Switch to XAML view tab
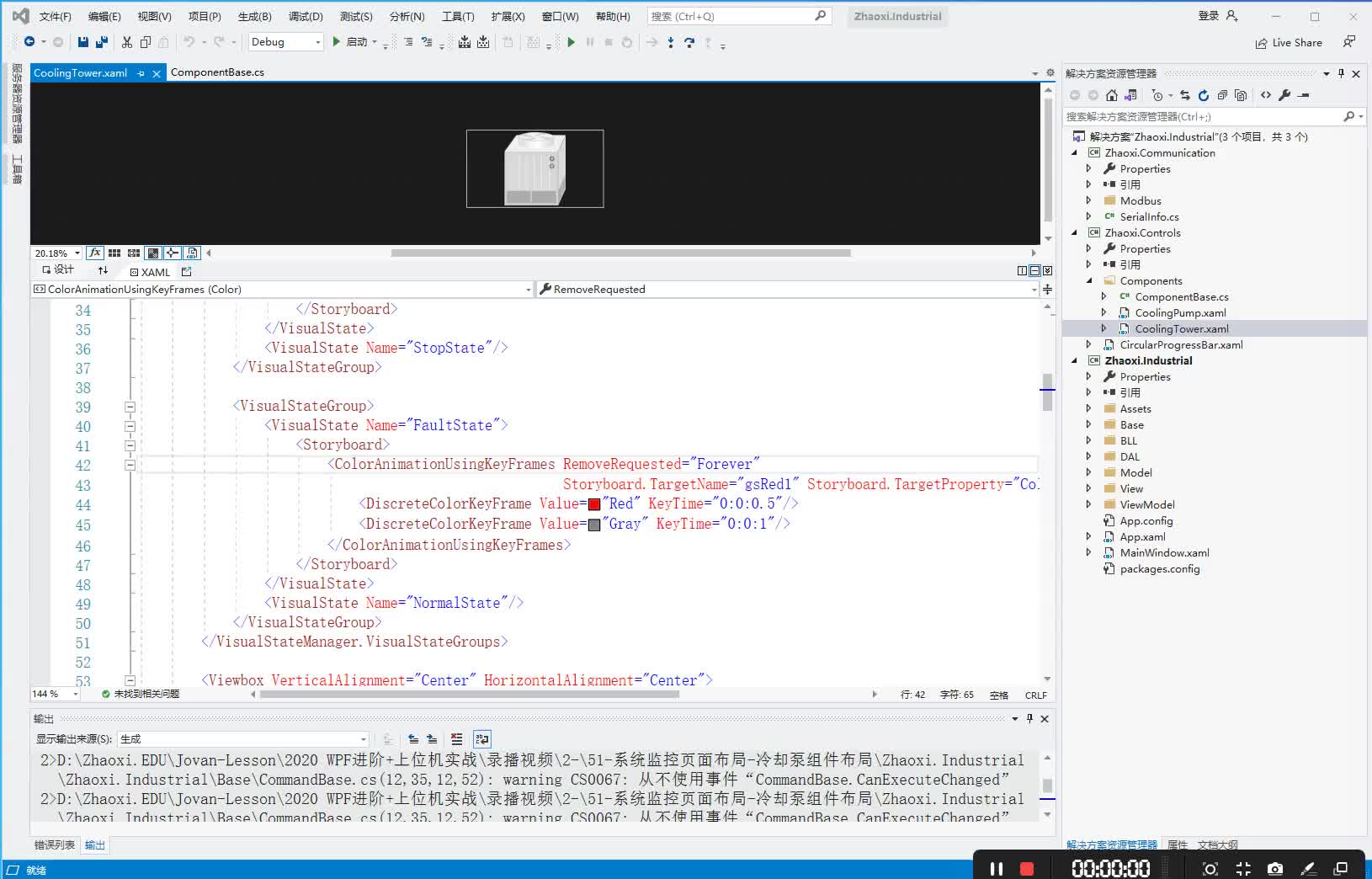 (150, 272)
